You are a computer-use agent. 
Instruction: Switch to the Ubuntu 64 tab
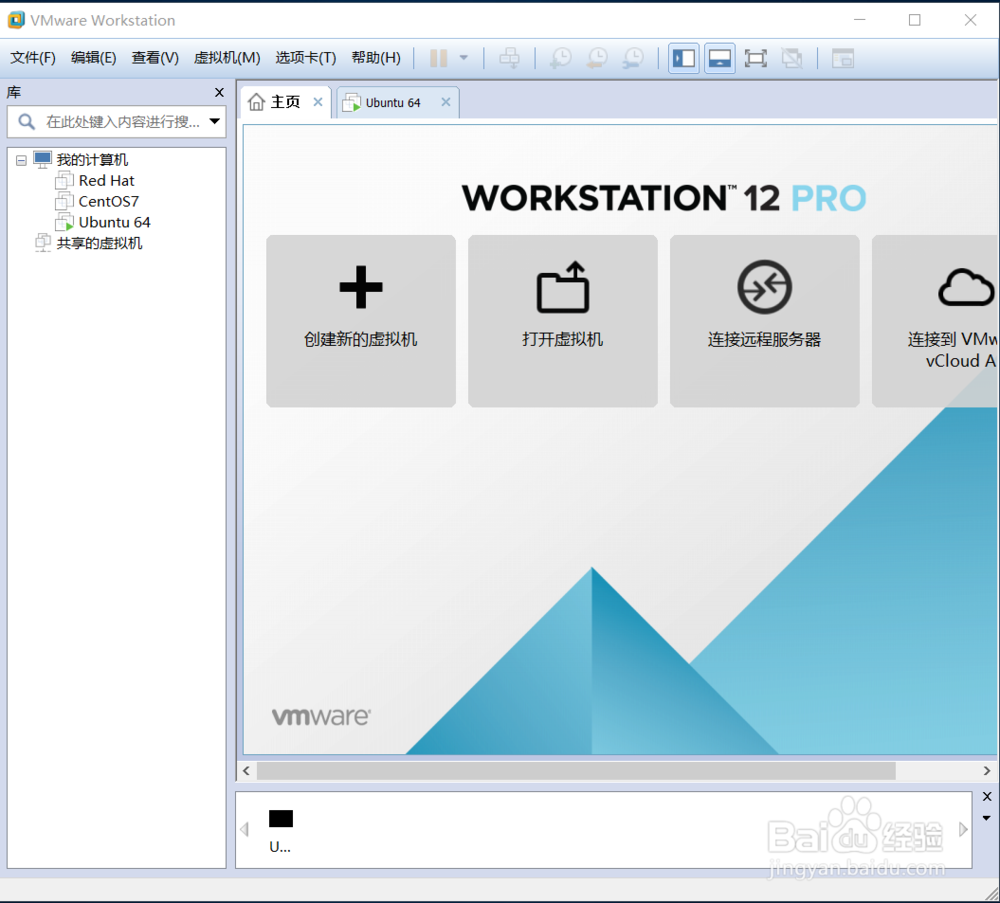(x=393, y=103)
